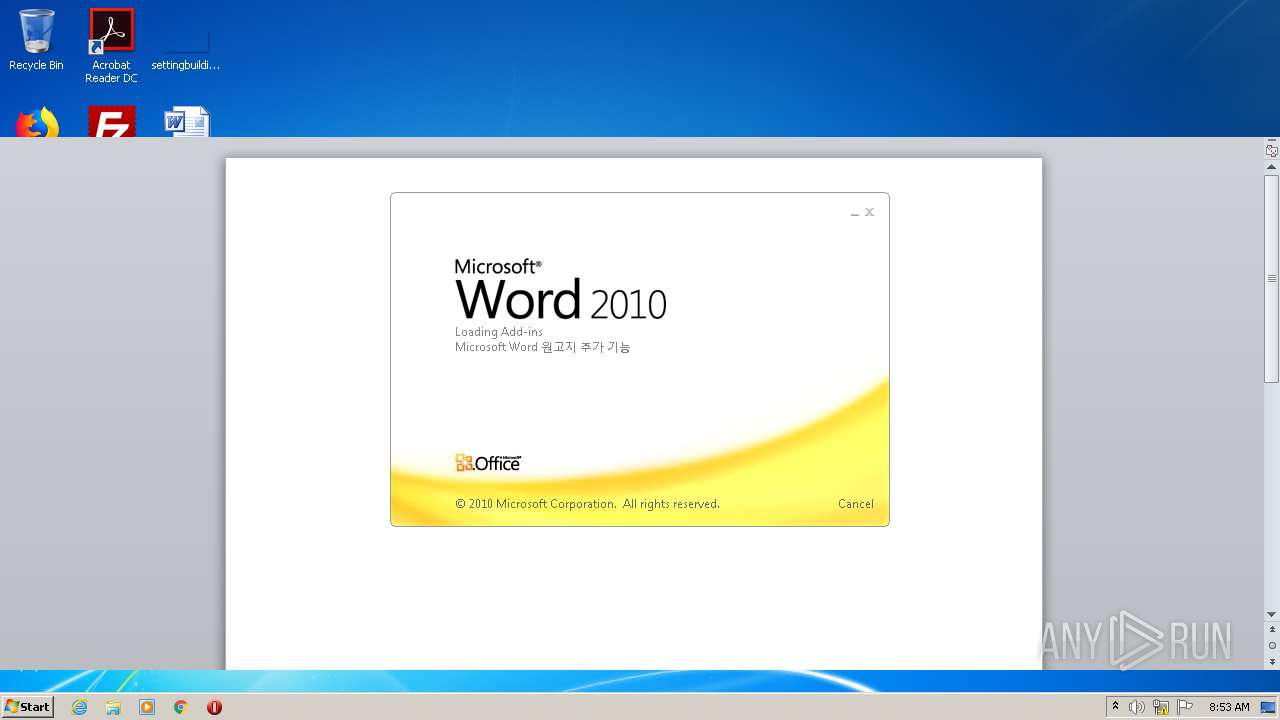Close the Word 2010 splash screen

pyautogui.click(x=869, y=212)
